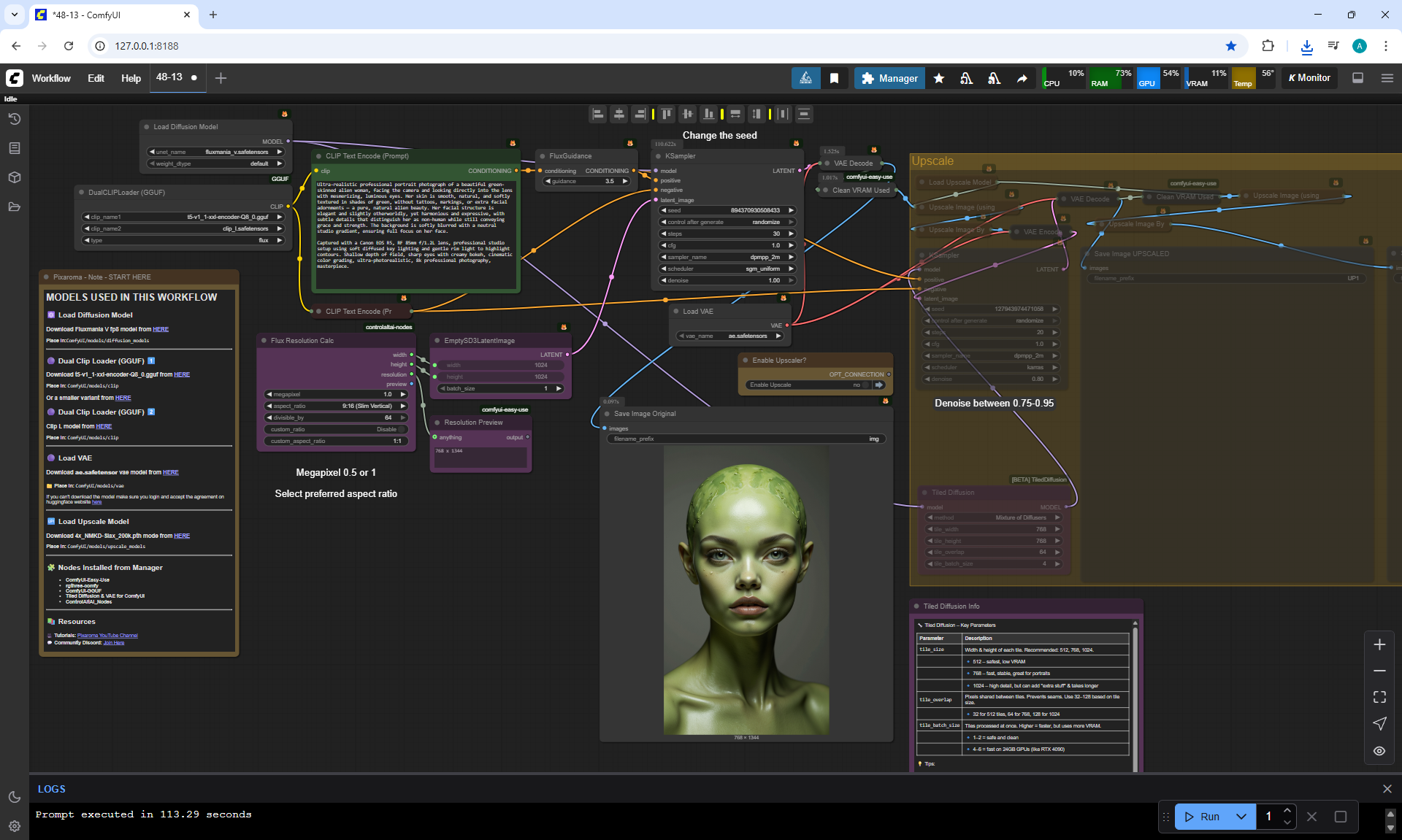Expand the Run button dropdown arrow
This screenshot has height=840, width=1402.
(1241, 817)
